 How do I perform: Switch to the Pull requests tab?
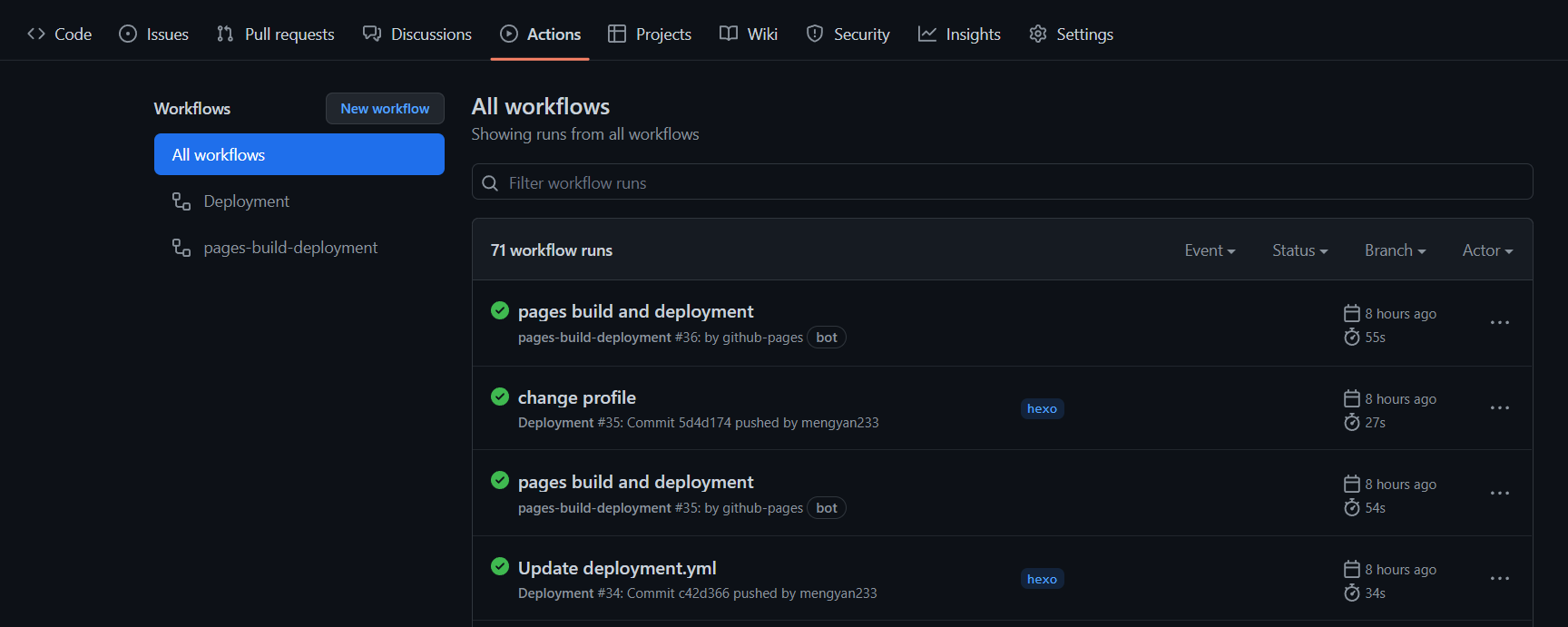tap(276, 34)
